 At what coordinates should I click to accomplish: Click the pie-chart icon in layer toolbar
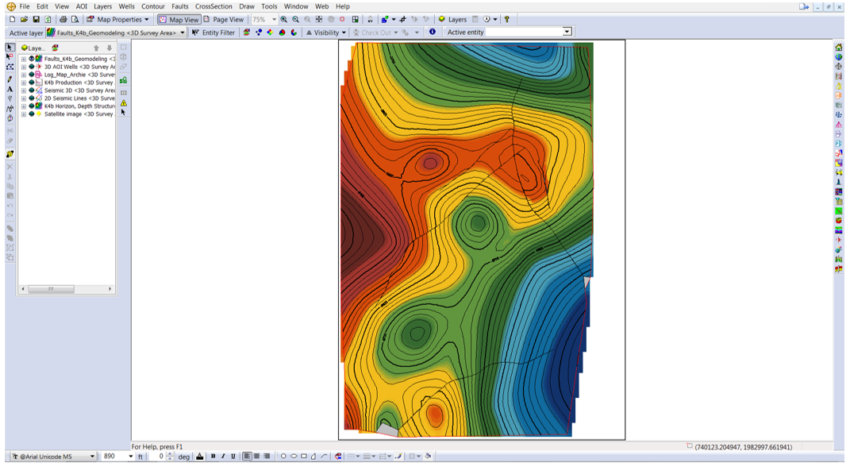[x=282, y=33]
